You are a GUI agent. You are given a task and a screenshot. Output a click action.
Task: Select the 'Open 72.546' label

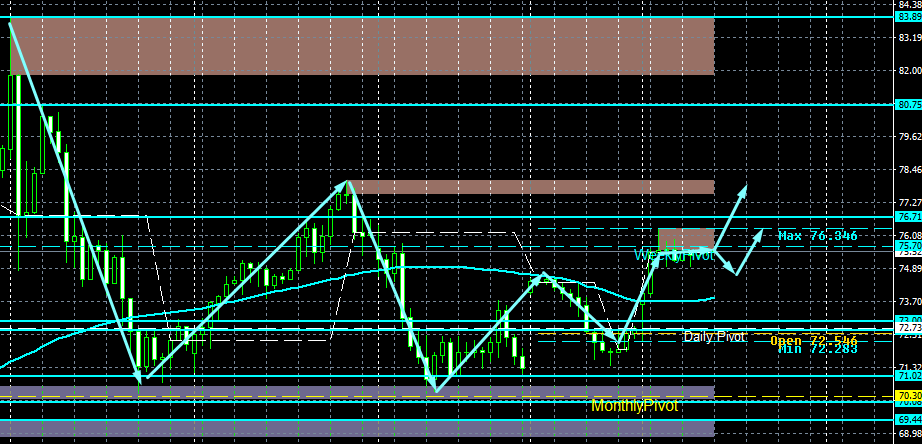tap(814, 340)
